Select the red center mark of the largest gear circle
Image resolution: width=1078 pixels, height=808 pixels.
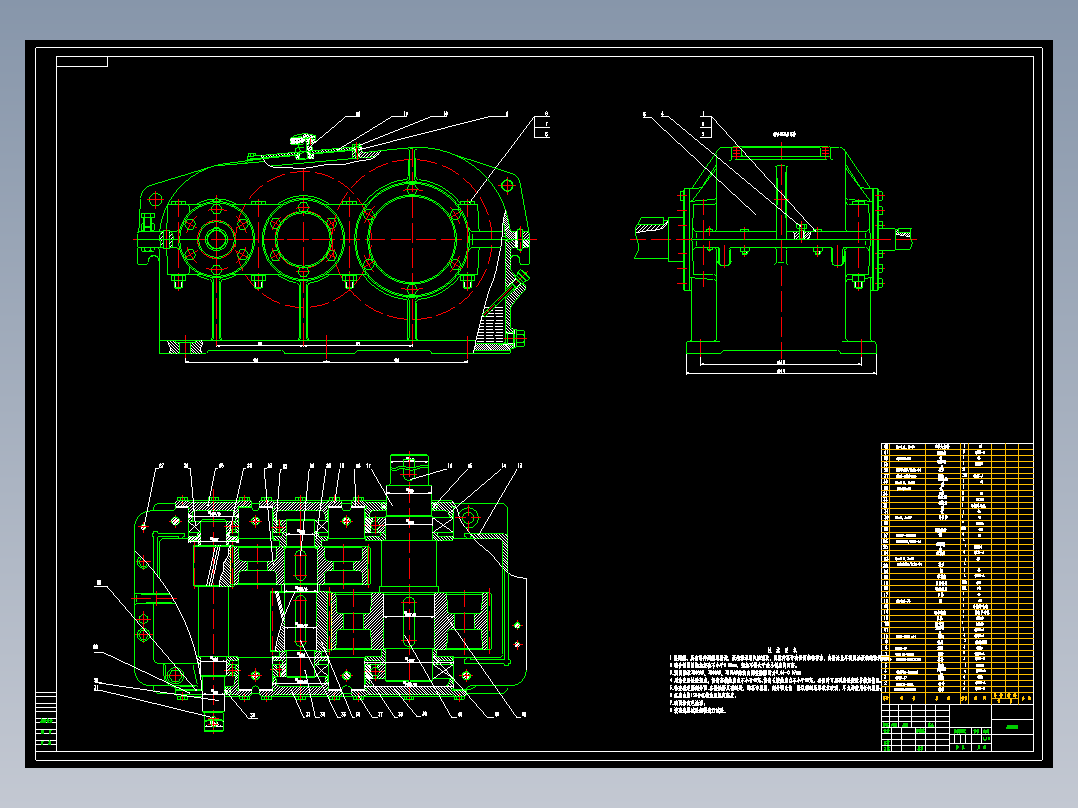pos(413,240)
